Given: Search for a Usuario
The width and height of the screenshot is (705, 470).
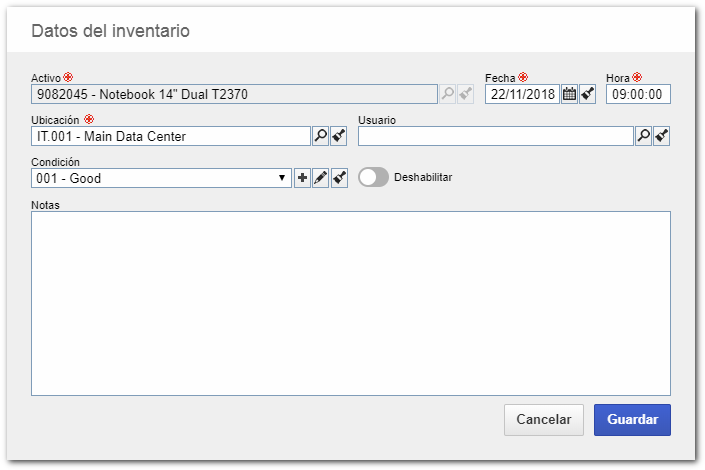Looking at the screenshot, I should click(643, 136).
